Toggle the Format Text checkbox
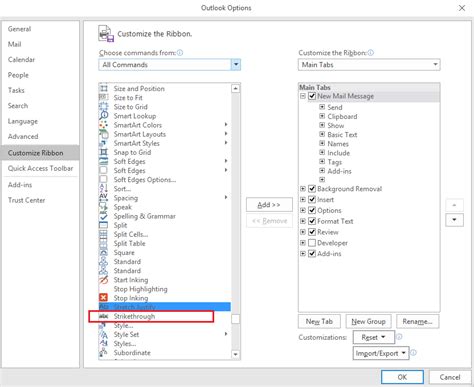474x387 pixels. click(x=312, y=221)
